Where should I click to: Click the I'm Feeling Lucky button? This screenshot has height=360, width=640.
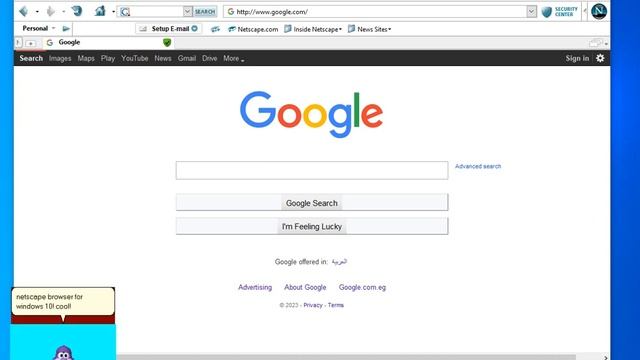[312, 226]
